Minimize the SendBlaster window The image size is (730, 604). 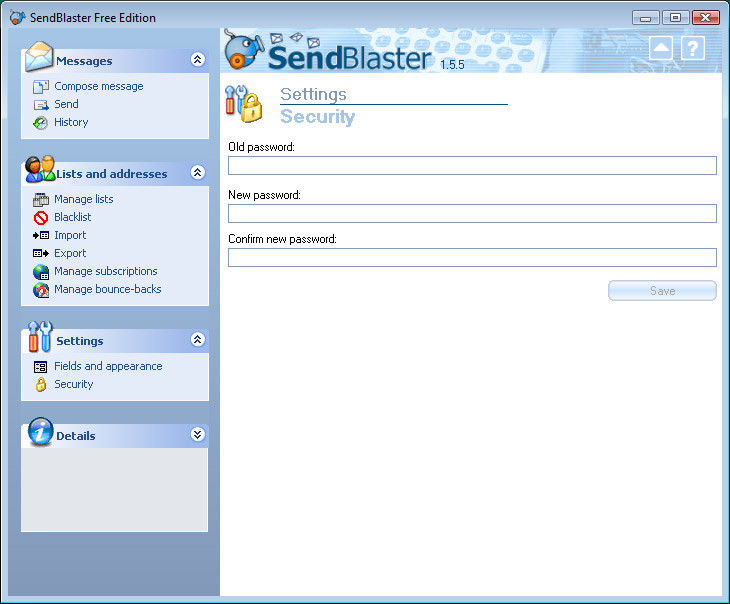pyautogui.click(x=645, y=18)
